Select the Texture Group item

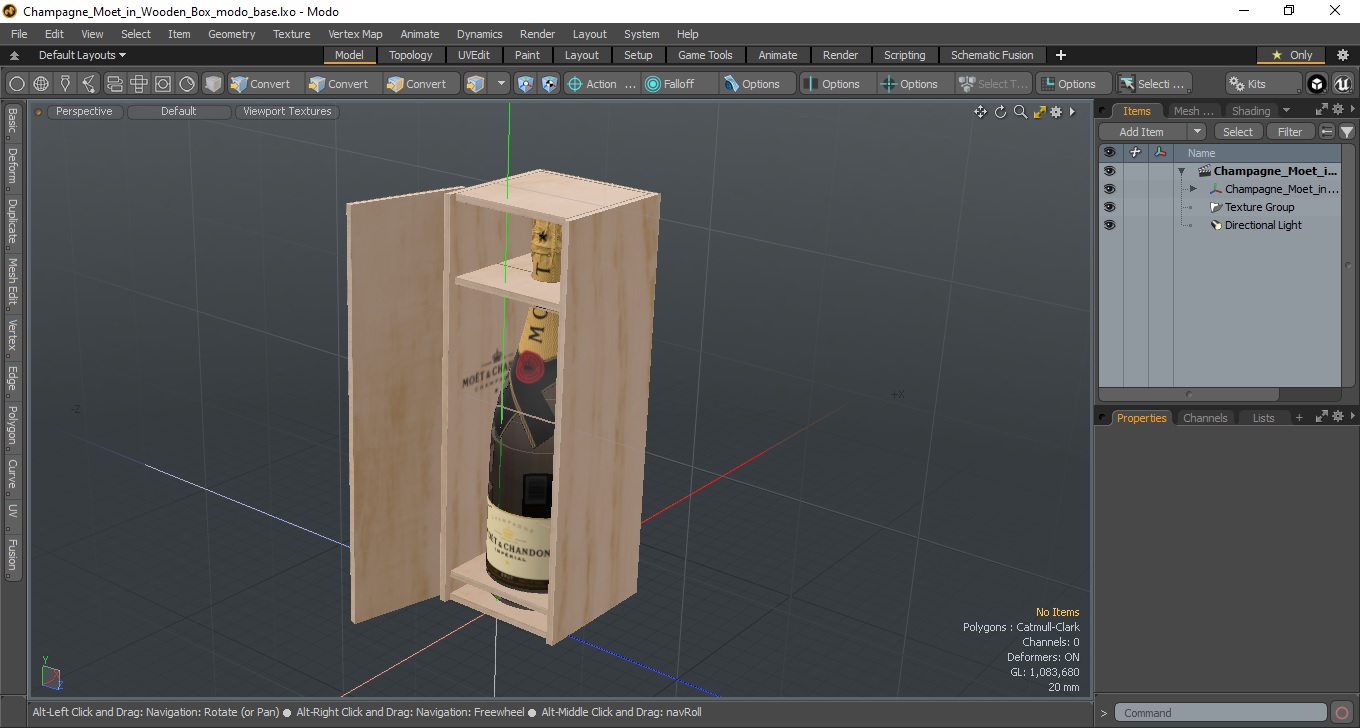pyautogui.click(x=1259, y=207)
